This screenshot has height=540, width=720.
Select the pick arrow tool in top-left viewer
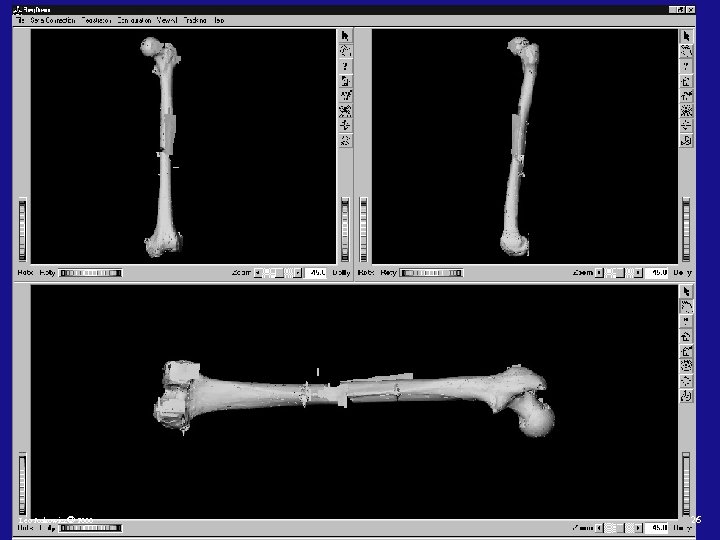[345, 36]
